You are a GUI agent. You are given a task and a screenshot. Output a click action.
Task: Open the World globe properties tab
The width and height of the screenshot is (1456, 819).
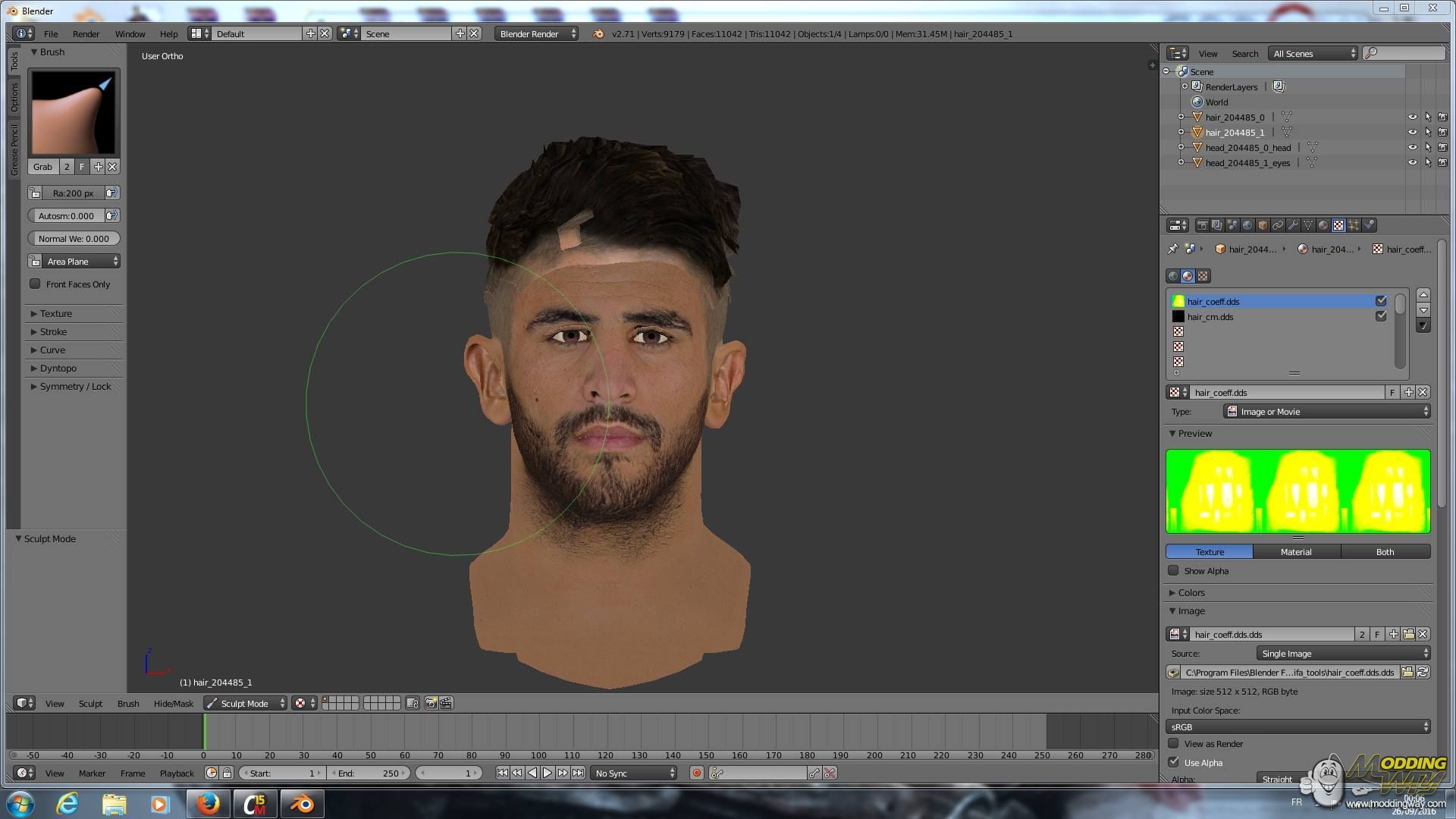[1247, 225]
